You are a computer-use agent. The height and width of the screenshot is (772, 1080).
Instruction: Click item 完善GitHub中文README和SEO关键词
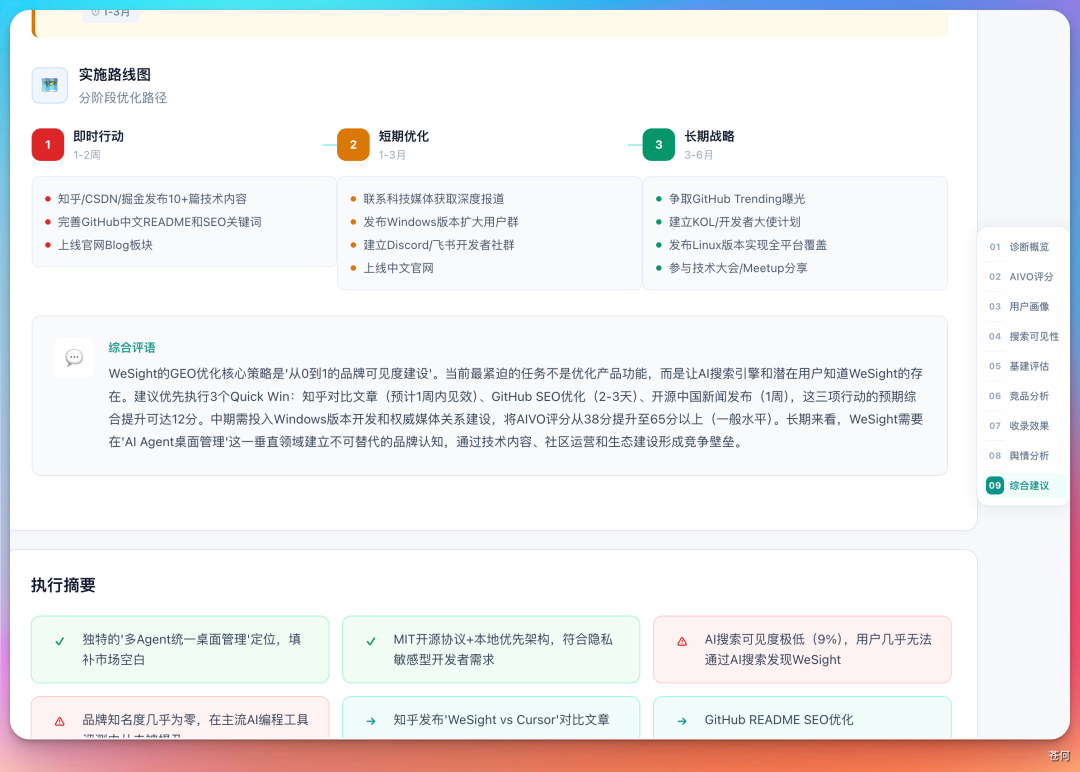160,222
